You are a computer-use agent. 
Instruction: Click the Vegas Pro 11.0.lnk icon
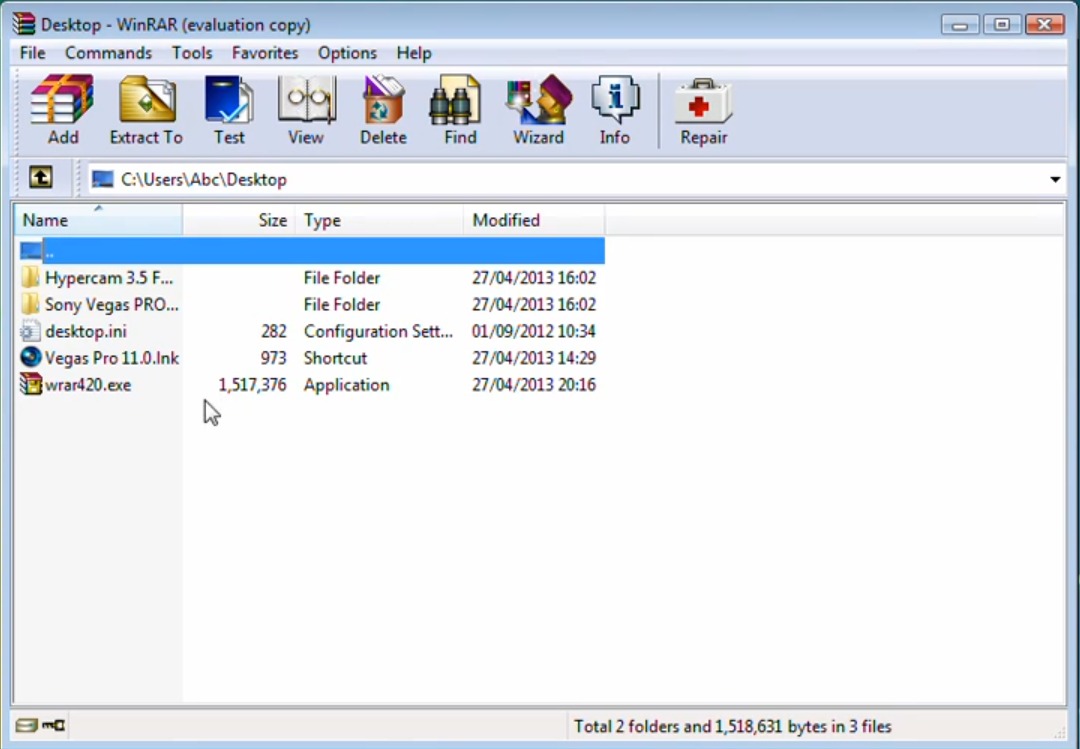pyautogui.click(x=30, y=358)
